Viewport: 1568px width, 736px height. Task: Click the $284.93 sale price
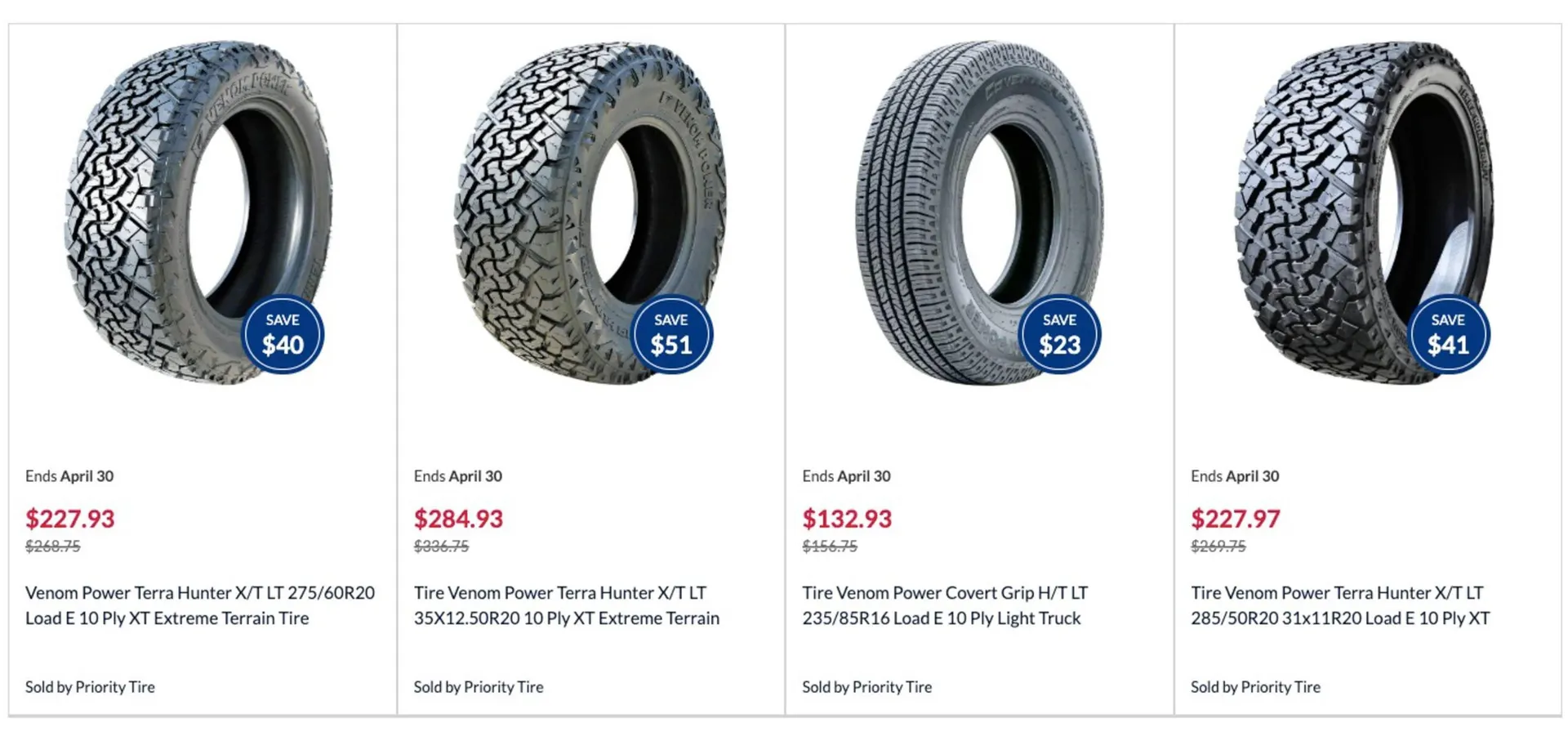(x=458, y=519)
